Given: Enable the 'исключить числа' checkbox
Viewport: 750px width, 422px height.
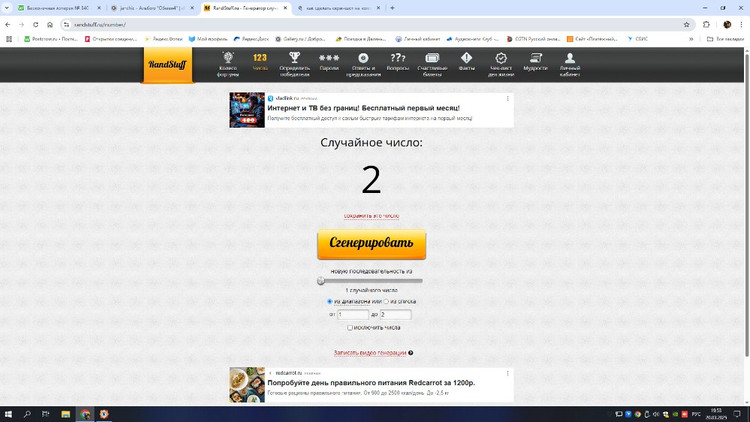Looking at the screenshot, I should pyautogui.click(x=350, y=327).
